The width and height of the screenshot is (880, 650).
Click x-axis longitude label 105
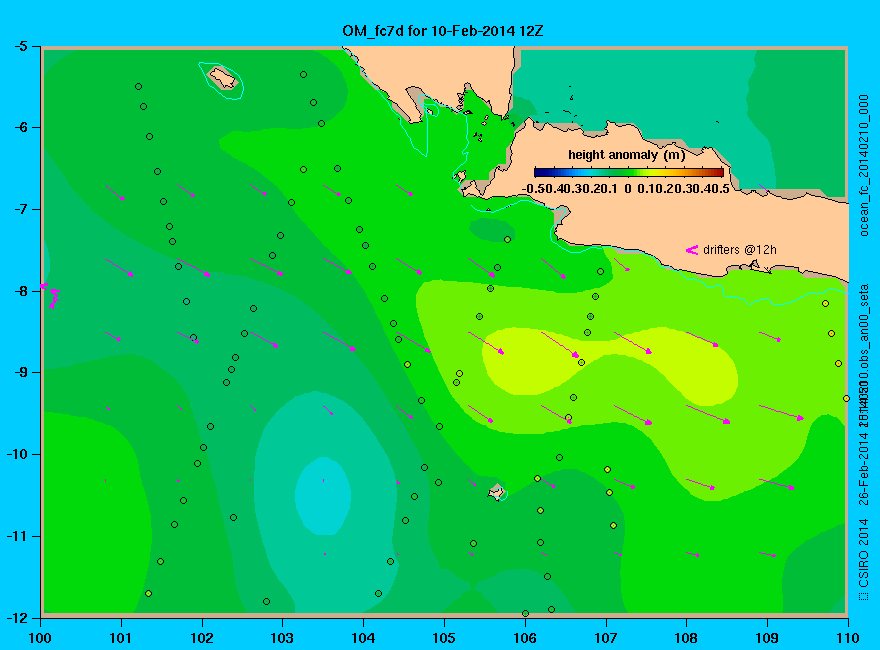(444, 638)
